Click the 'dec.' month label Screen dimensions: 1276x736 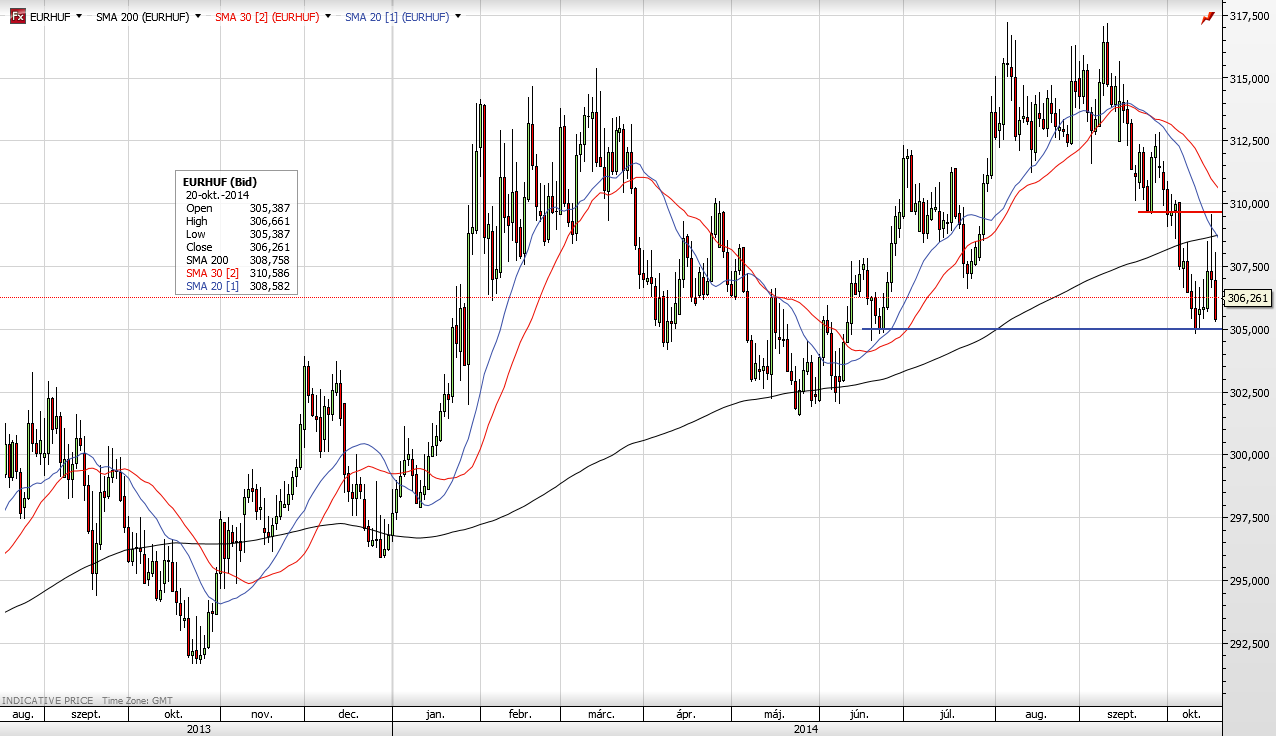tap(349, 715)
